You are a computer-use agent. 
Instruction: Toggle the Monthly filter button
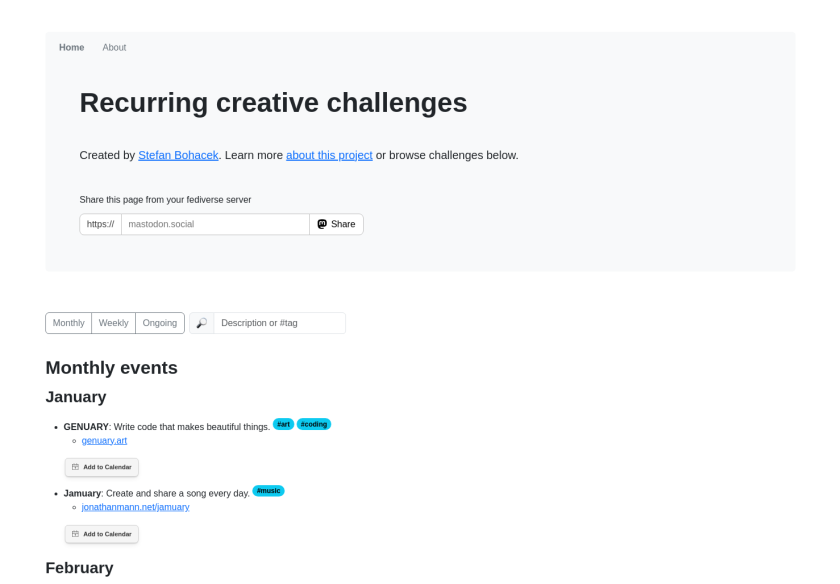tap(69, 323)
